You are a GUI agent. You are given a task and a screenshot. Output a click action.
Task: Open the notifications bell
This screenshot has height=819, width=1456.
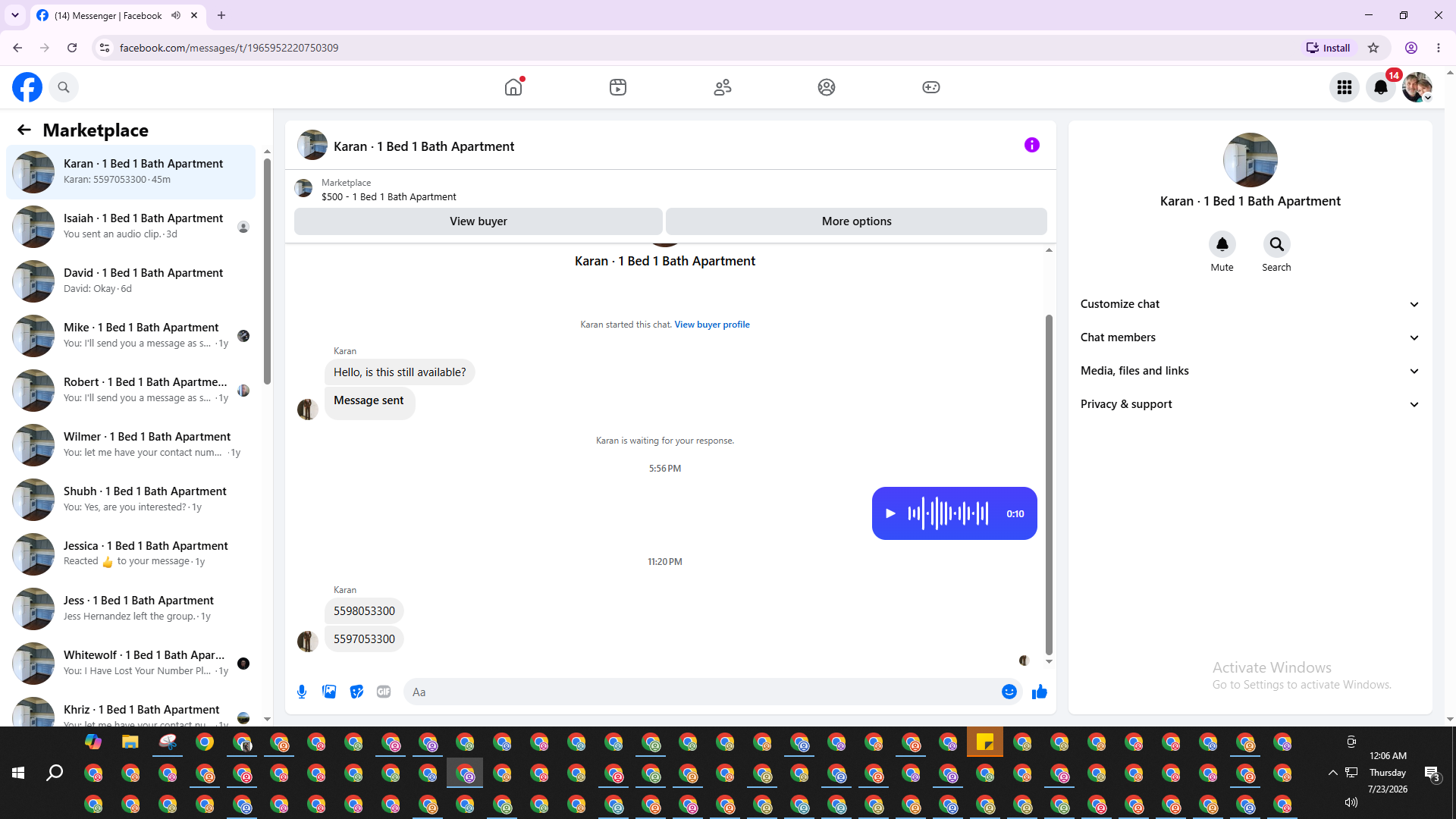1381,87
